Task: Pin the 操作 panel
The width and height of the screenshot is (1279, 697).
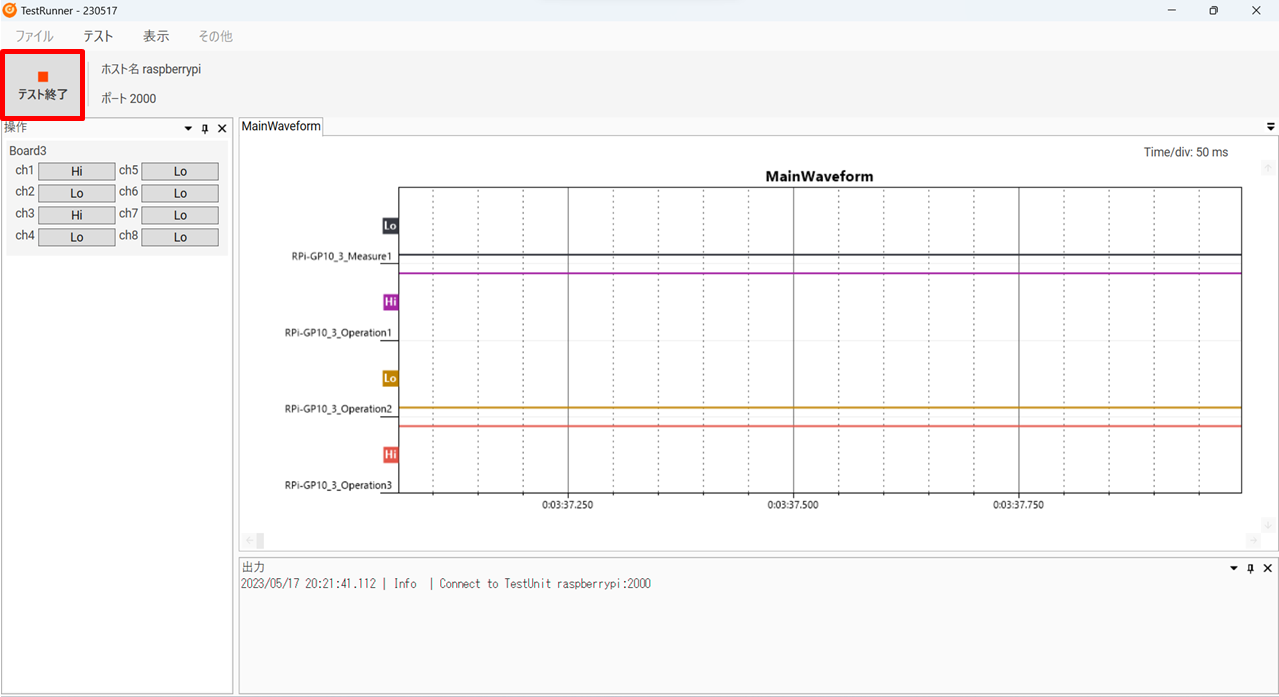Action: (205, 129)
